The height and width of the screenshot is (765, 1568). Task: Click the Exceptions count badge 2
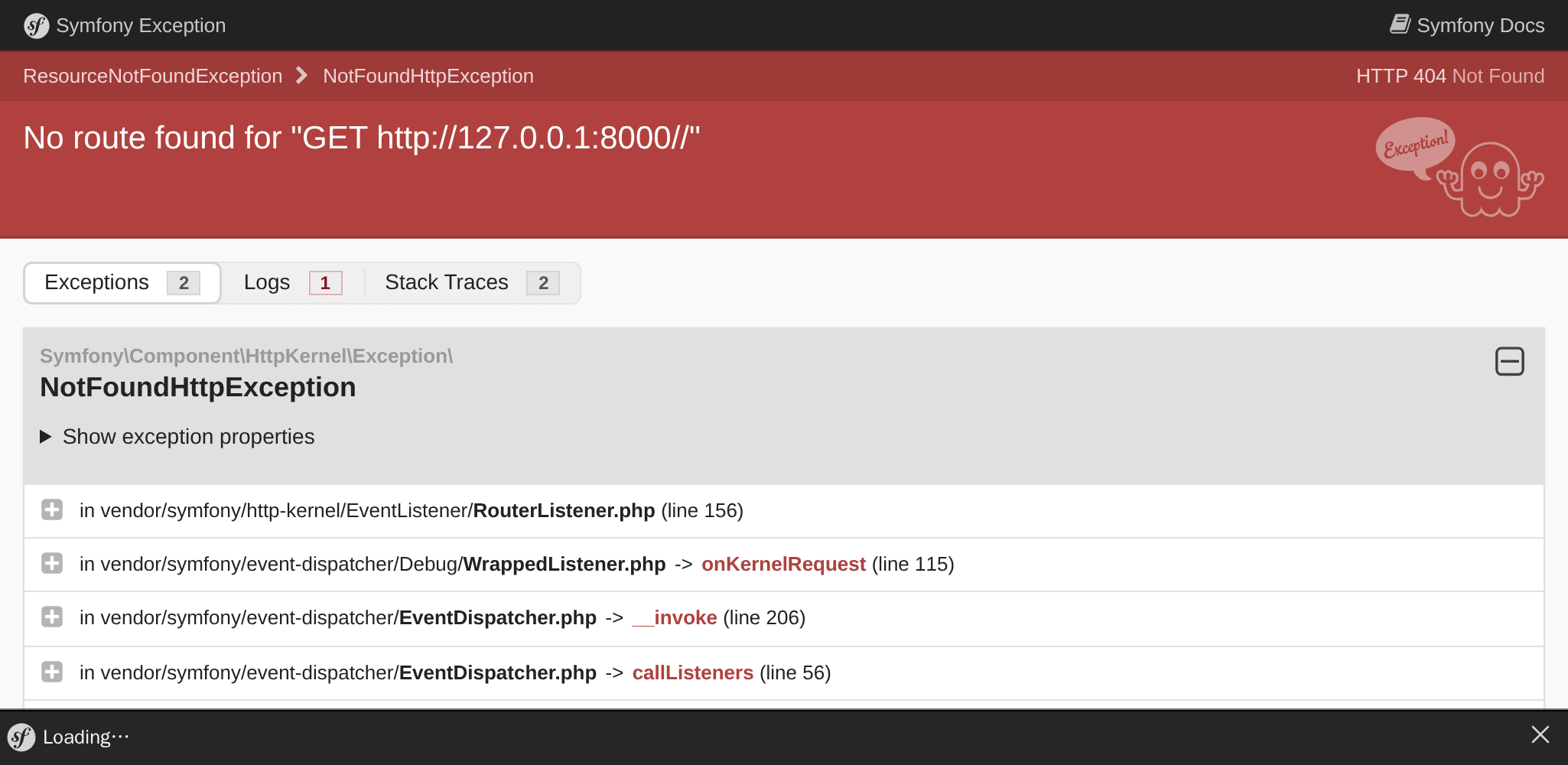pyautogui.click(x=184, y=283)
